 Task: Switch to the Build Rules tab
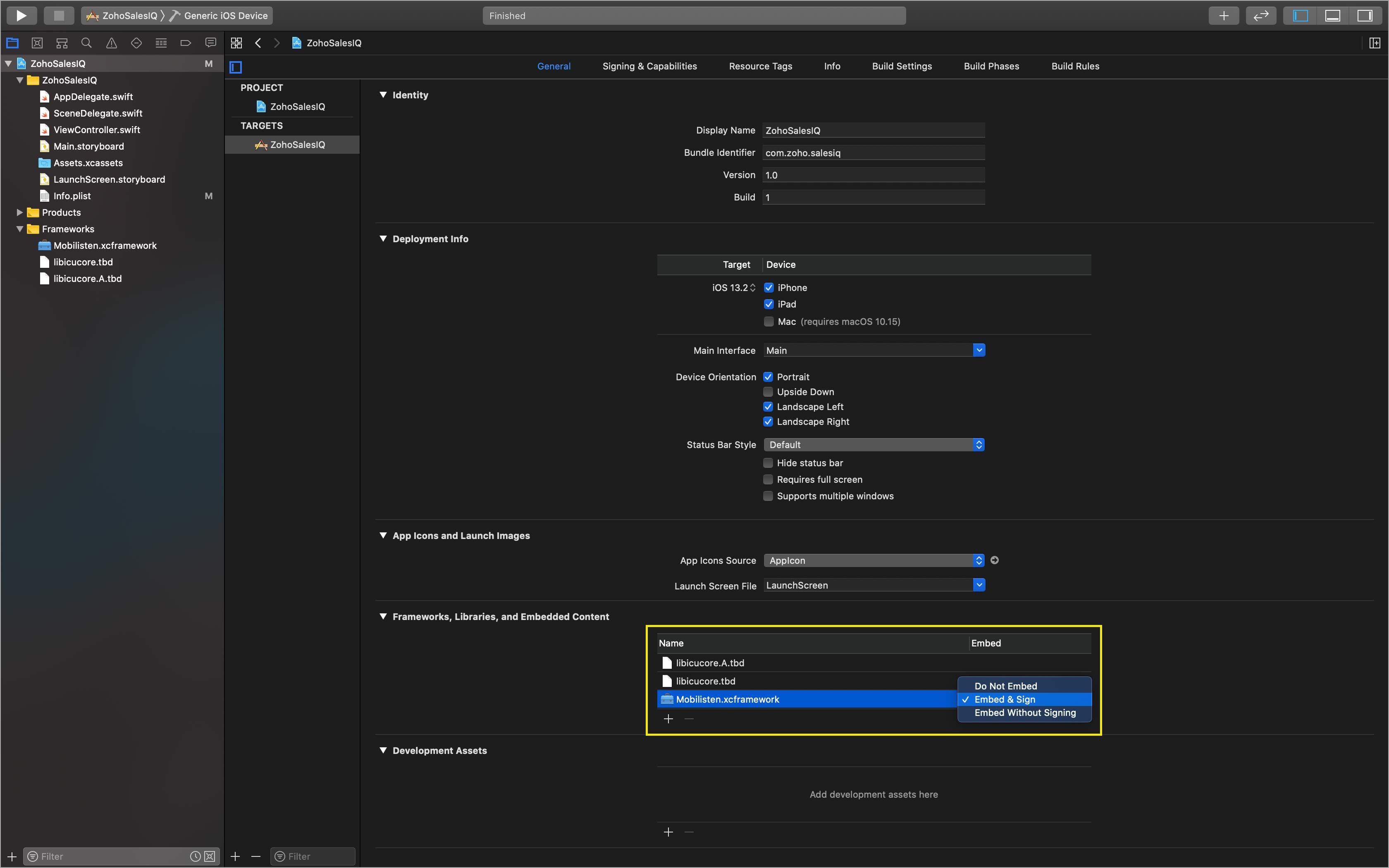click(x=1075, y=66)
